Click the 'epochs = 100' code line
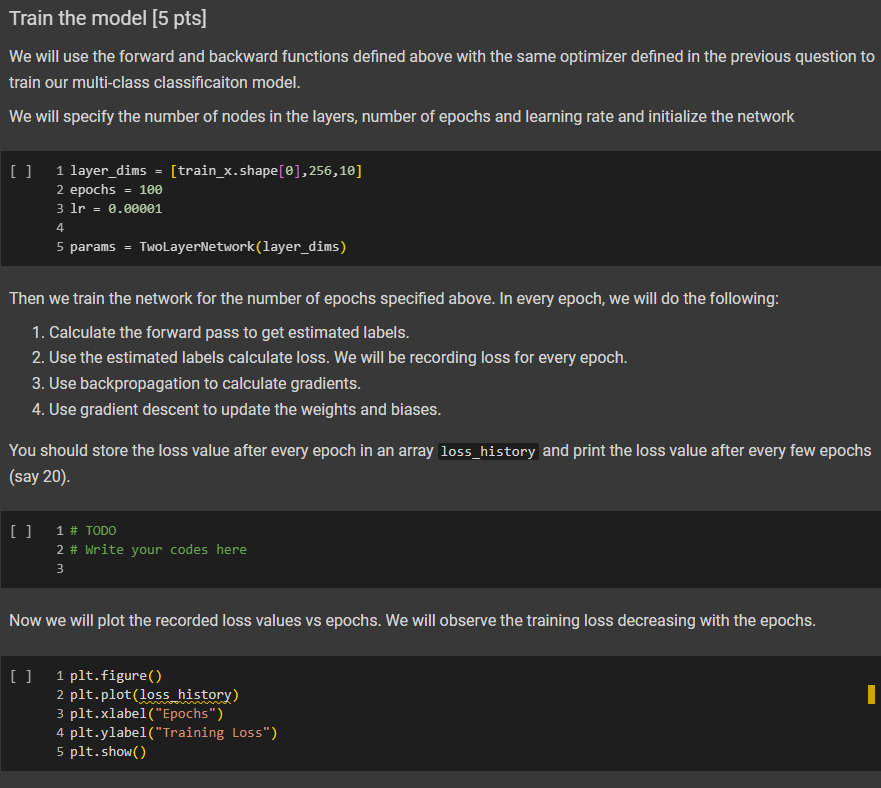This screenshot has width=881, height=788. (116, 190)
